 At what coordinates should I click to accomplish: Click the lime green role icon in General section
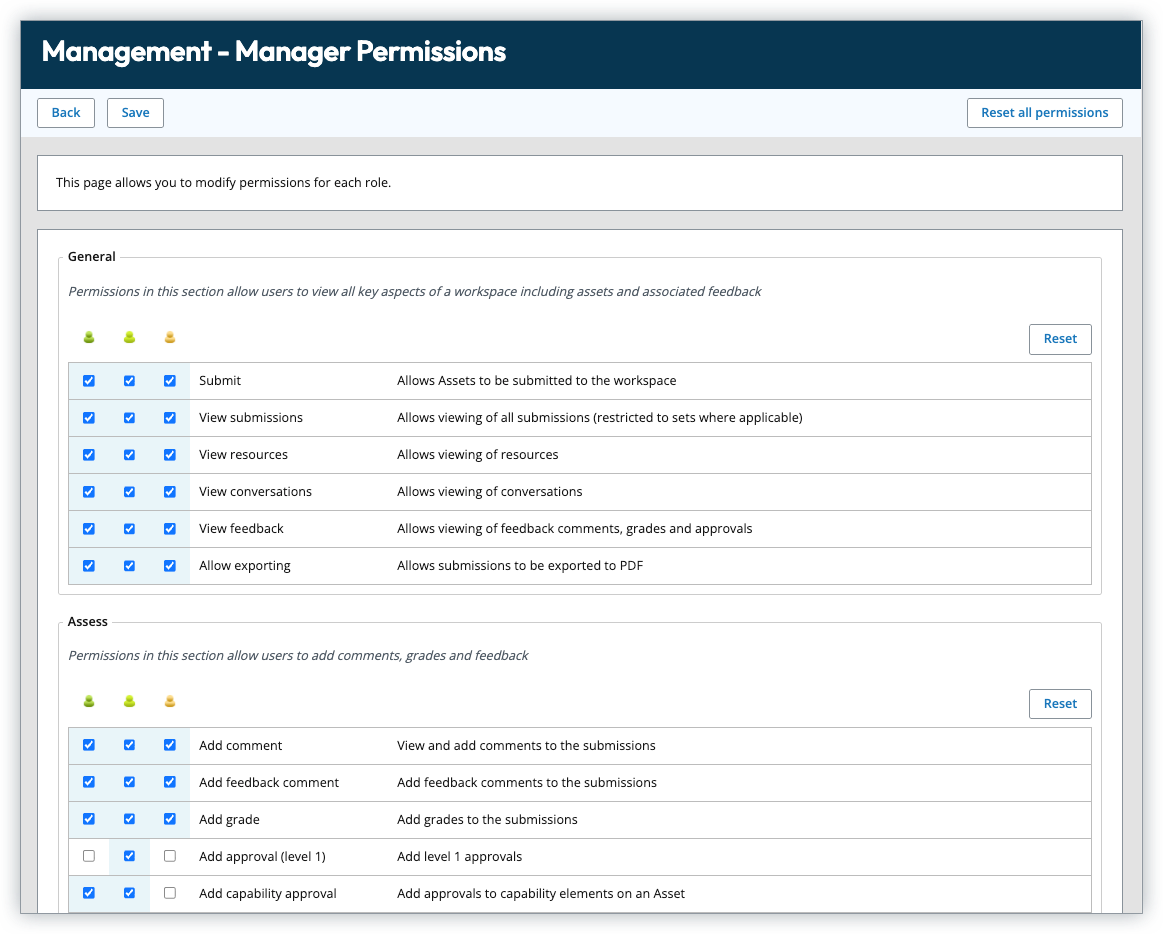(x=129, y=338)
